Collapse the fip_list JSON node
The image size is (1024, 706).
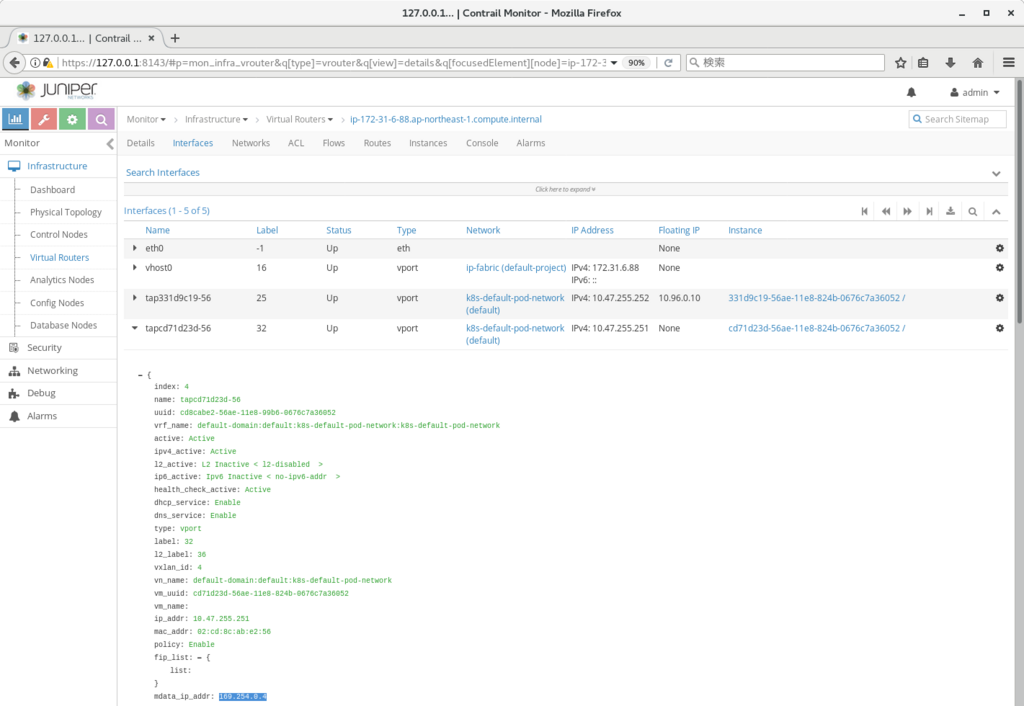199,658
